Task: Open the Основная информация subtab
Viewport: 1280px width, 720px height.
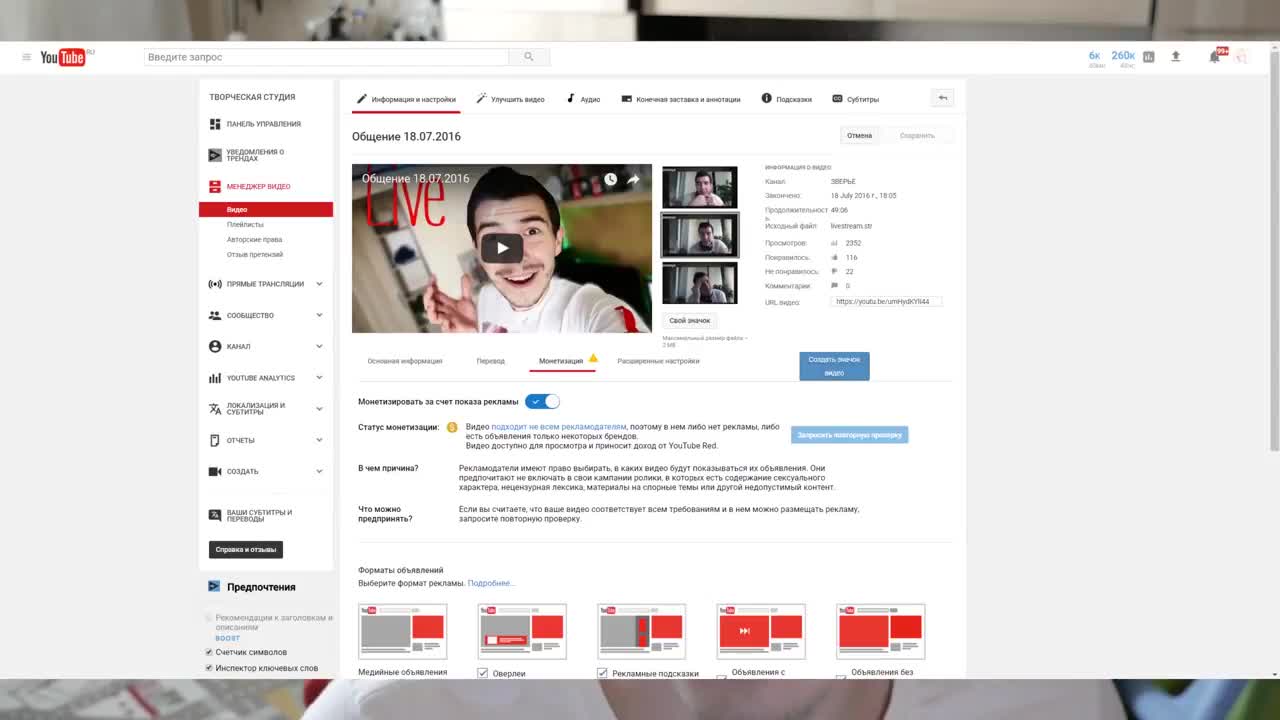Action: pyautogui.click(x=405, y=361)
